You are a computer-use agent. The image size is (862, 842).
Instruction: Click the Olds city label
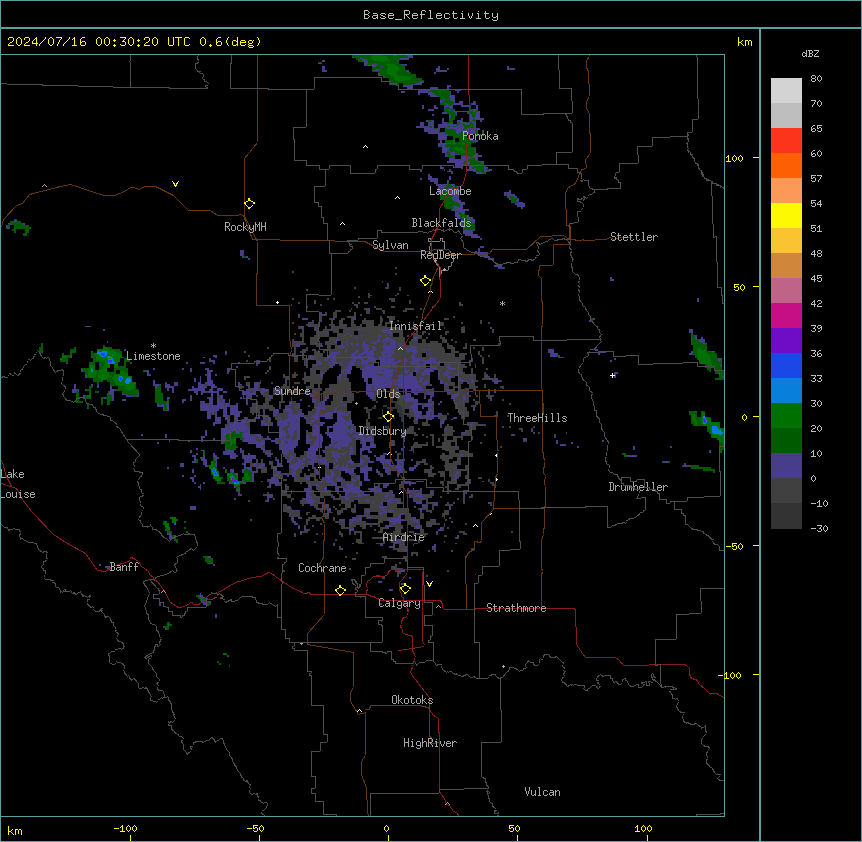click(x=388, y=394)
